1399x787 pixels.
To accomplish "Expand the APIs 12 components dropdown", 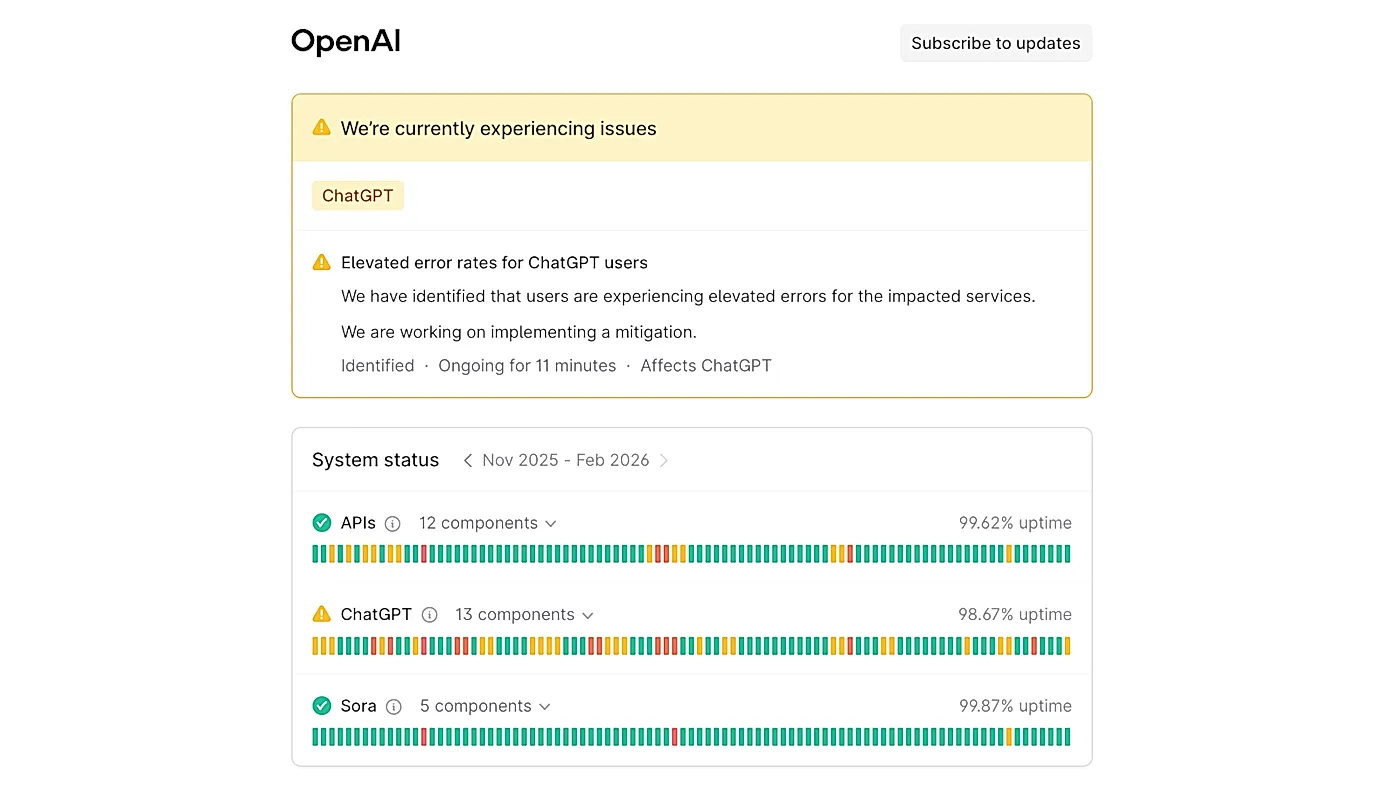I will tap(487, 523).
